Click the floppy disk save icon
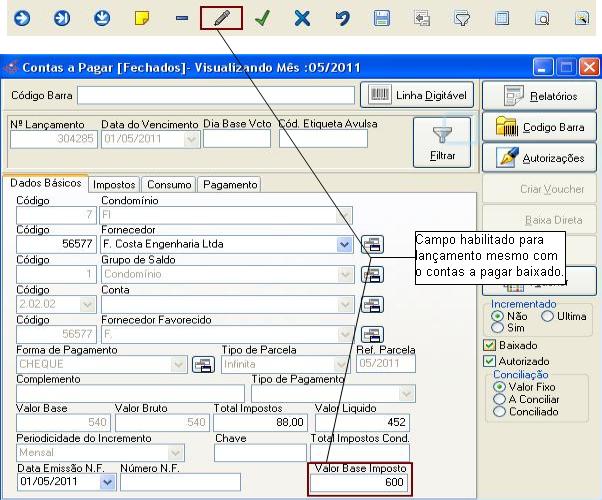The width and height of the screenshot is (602, 500). (382, 18)
